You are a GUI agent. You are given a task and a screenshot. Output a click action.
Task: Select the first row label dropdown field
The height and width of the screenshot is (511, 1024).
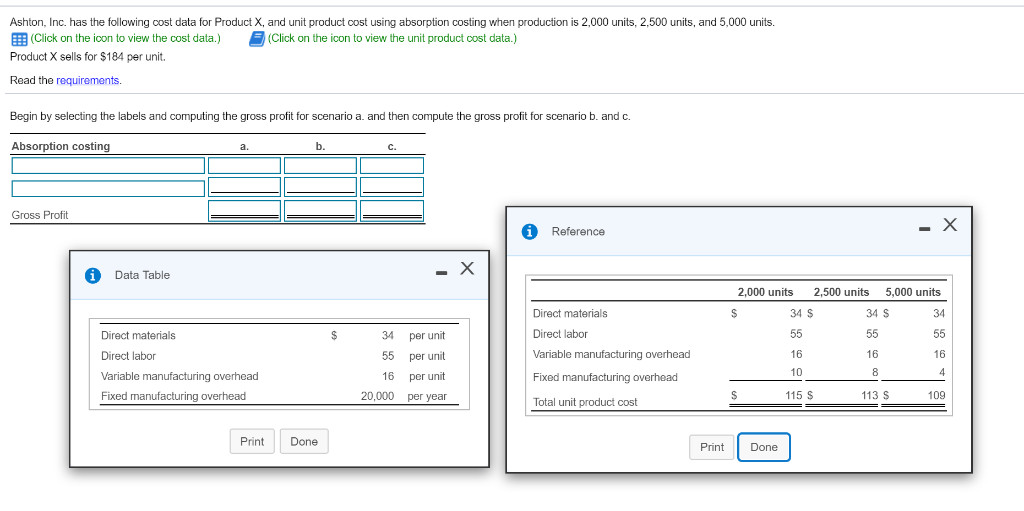[108, 165]
